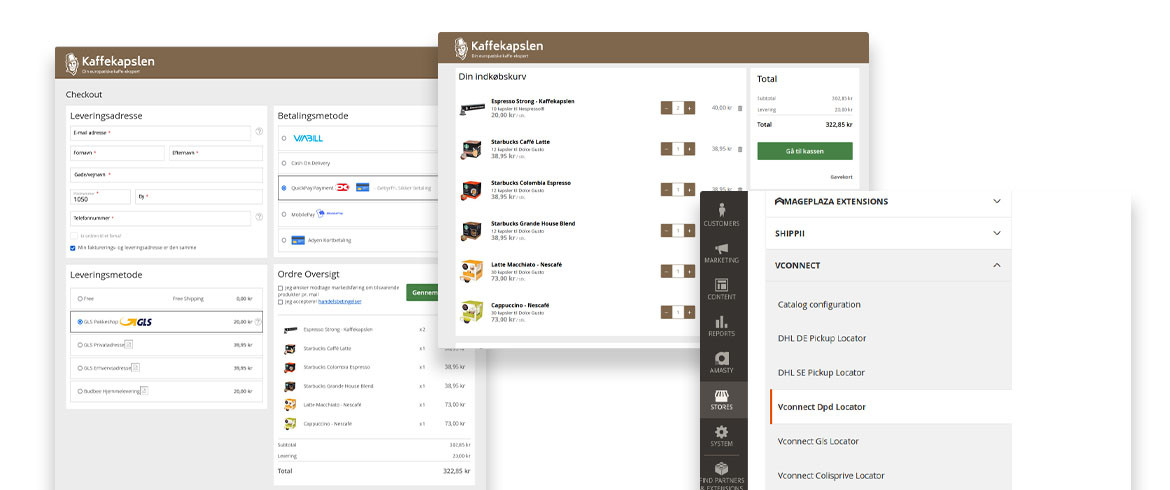Image resolution: width=1170 pixels, height=490 pixels.
Task: Click the Dankort logo in the QuickPay row
Action: (x=343, y=188)
